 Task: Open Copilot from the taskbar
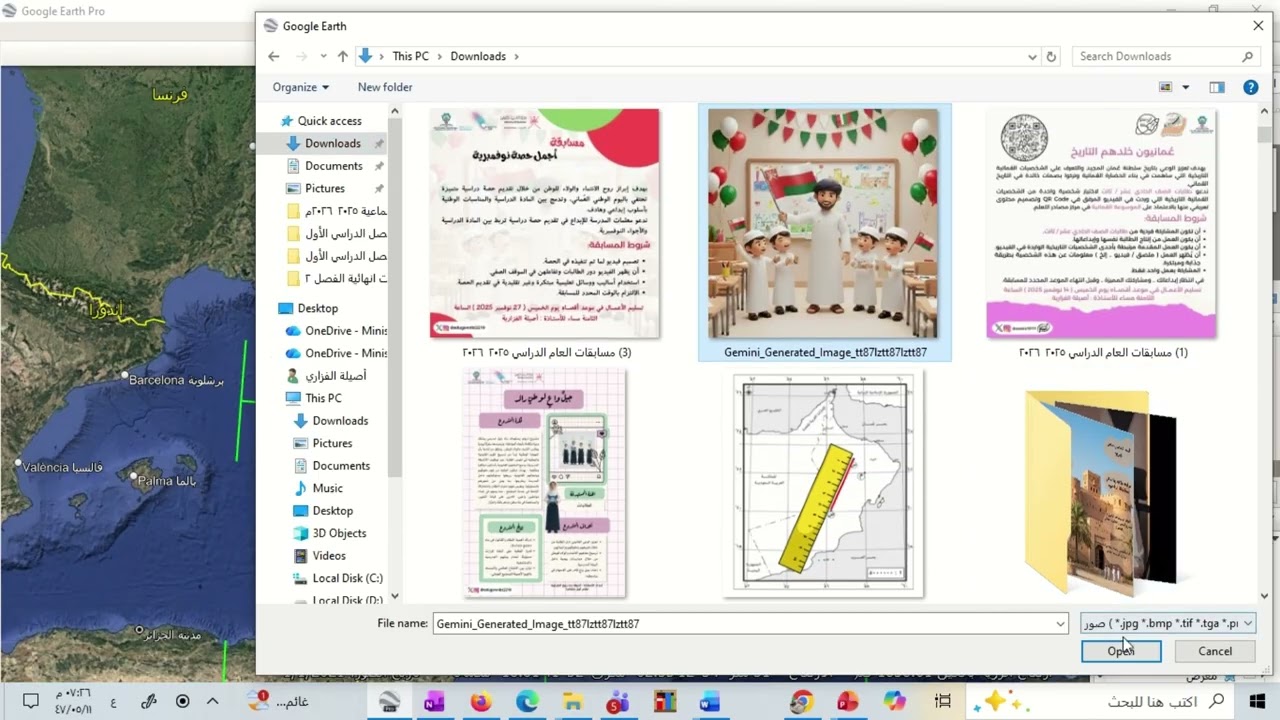coord(894,701)
